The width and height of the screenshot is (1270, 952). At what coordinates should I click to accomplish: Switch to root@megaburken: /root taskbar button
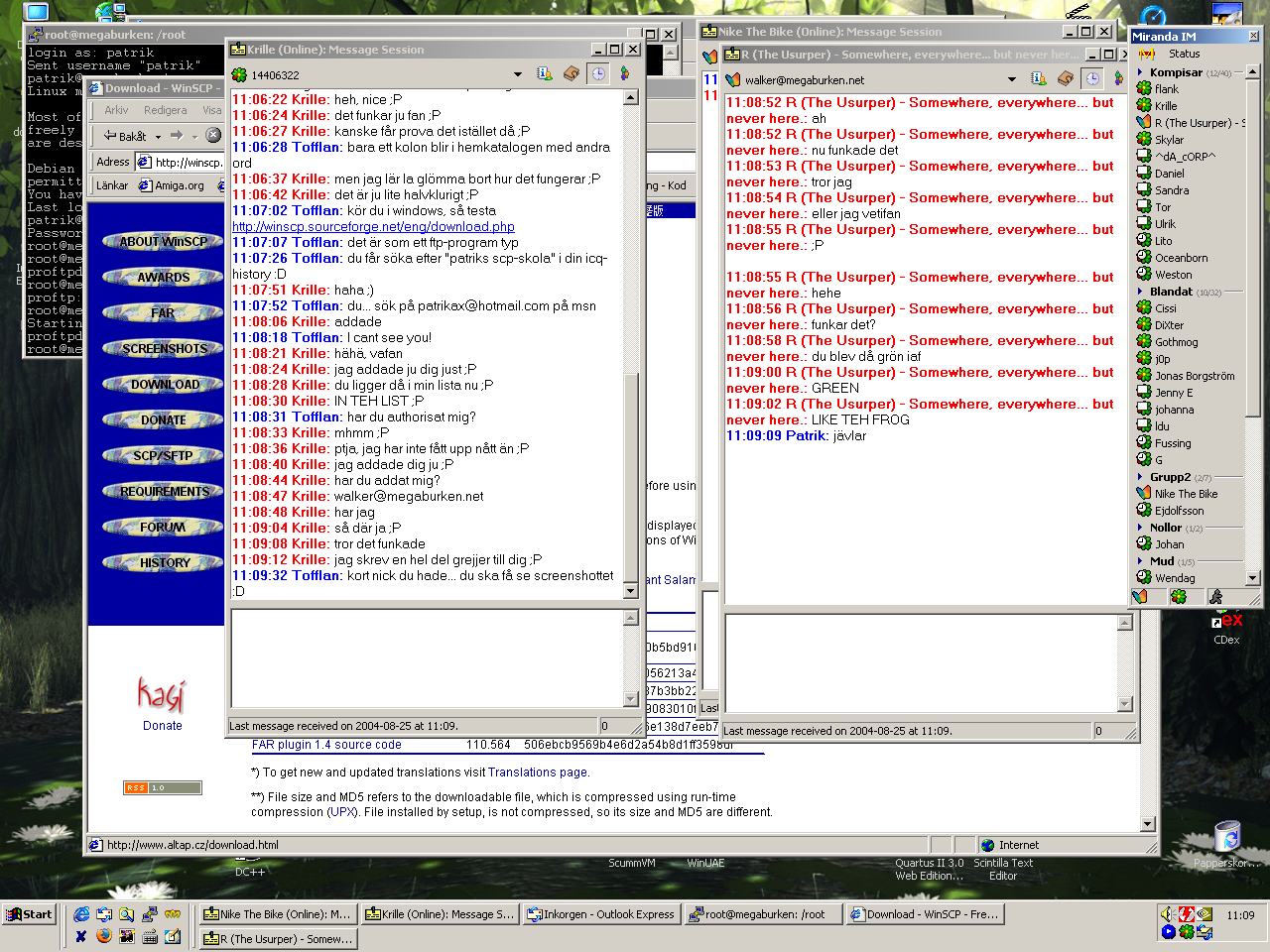pos(764,914)
